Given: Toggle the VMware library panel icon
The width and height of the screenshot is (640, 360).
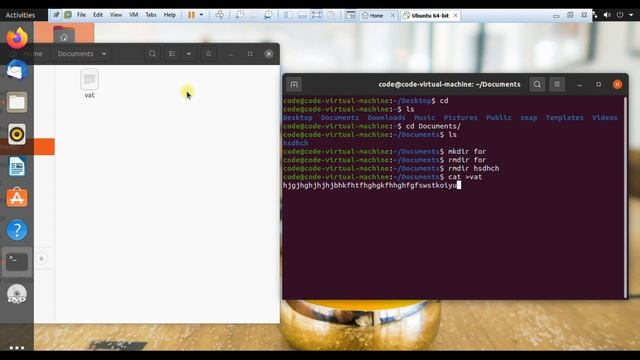Looking at the screenshot, I should tap(287, 15).
